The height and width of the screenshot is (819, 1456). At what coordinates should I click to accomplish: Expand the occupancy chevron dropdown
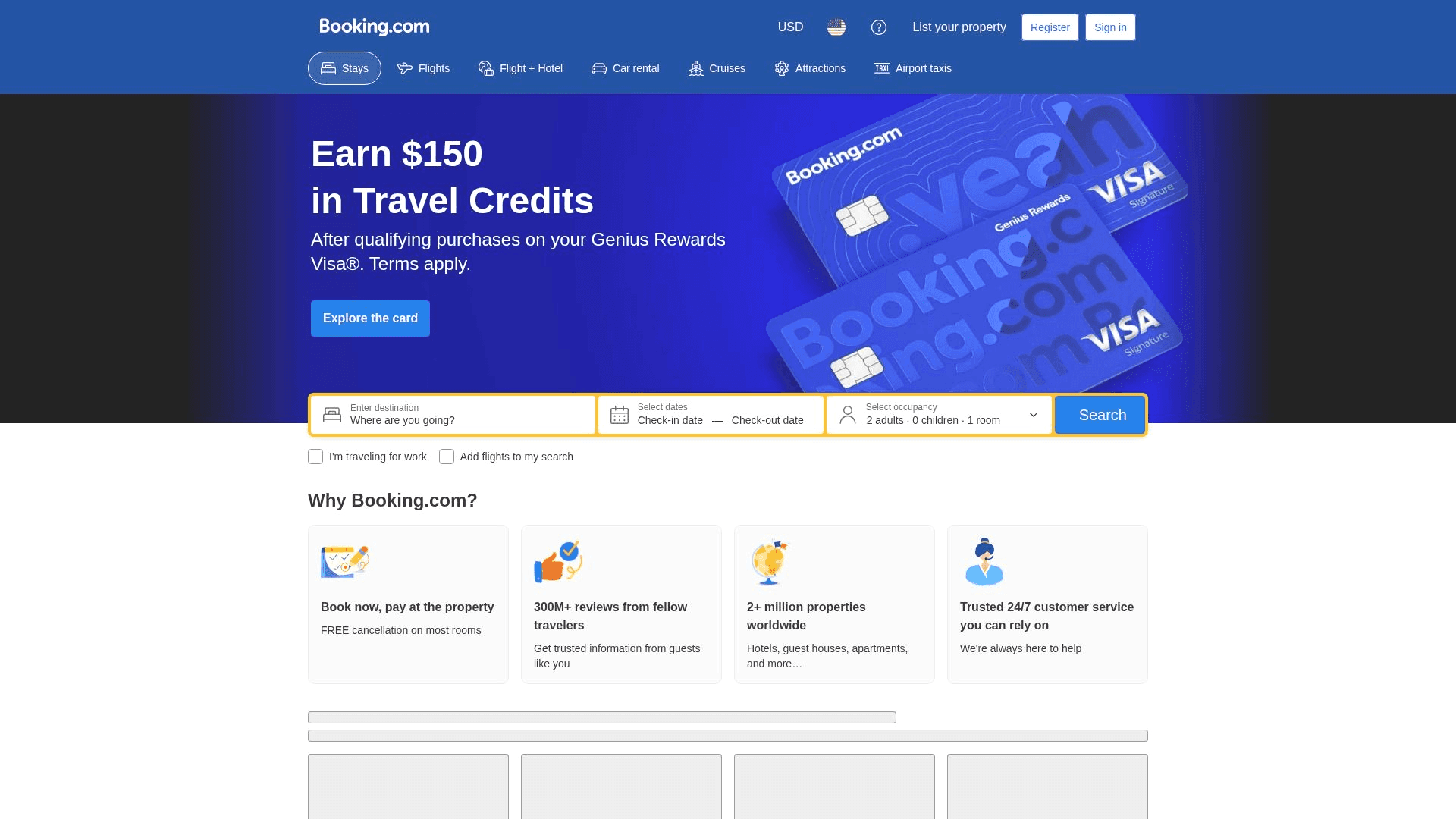click(1034, 415)
